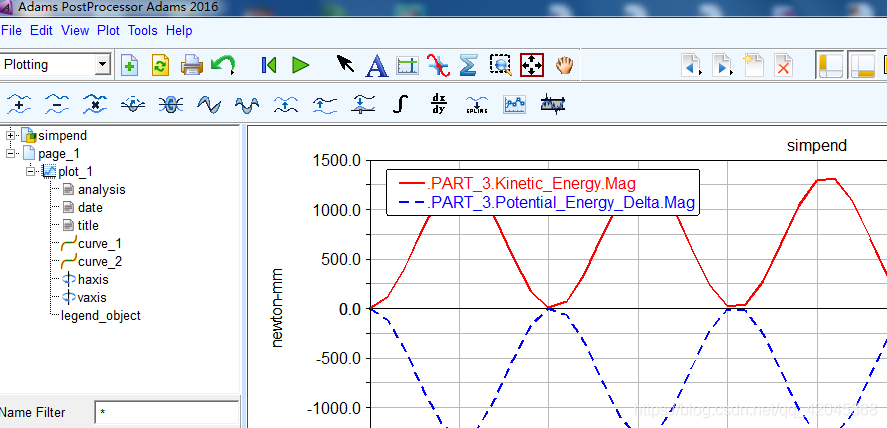
Task: Select curve_1 in the tree
Action: (99, 244)
